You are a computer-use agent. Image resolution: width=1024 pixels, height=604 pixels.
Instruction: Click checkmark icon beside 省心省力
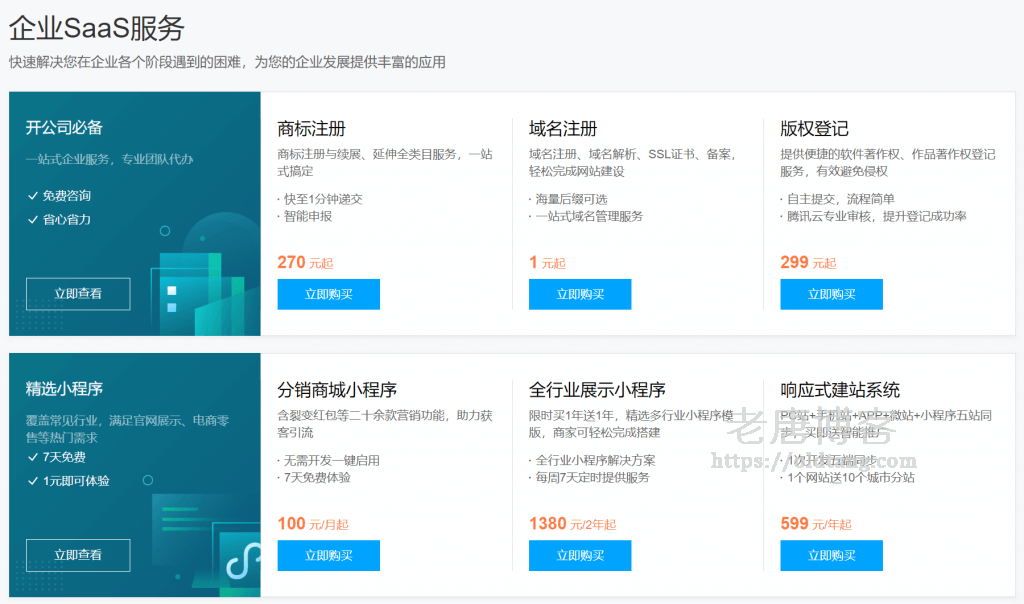(33, 219)
